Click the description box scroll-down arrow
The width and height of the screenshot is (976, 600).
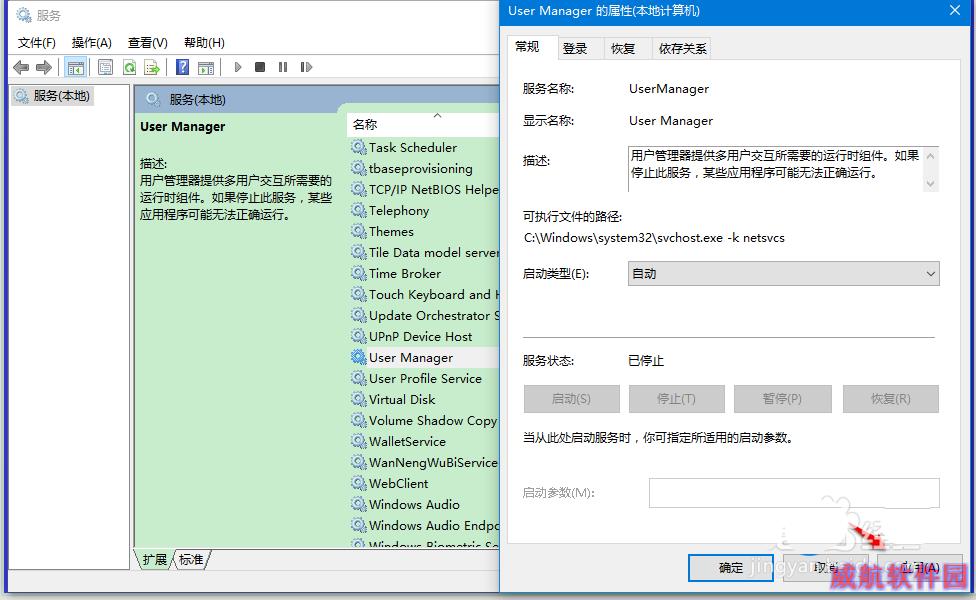tap(931, 183)
